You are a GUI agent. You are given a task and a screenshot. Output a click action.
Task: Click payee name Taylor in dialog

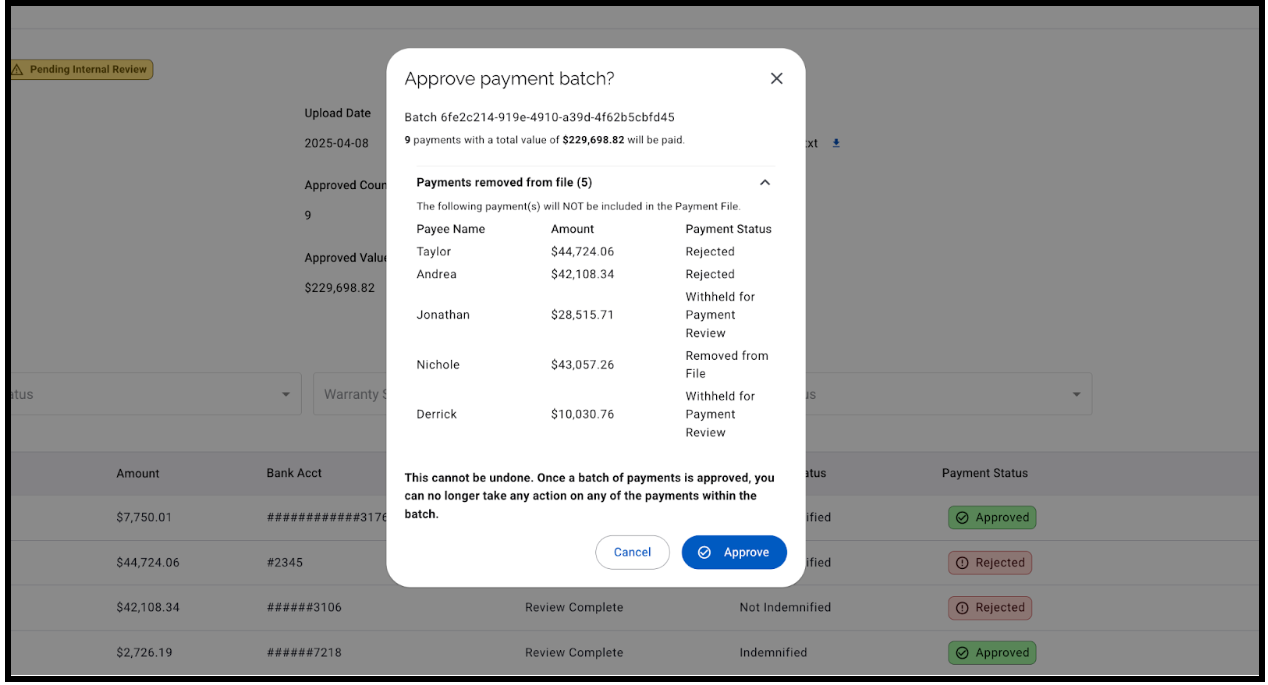coord(434,252)
